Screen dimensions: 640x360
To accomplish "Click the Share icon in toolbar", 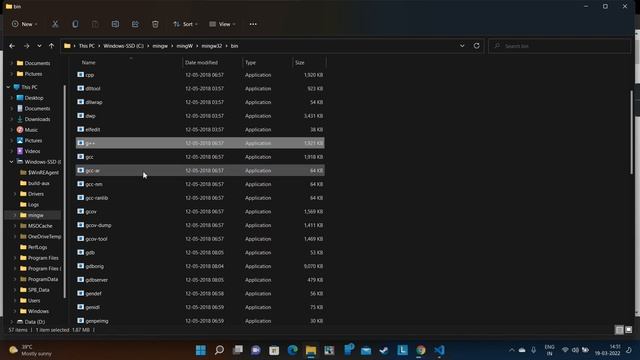I will pos(135,24).
